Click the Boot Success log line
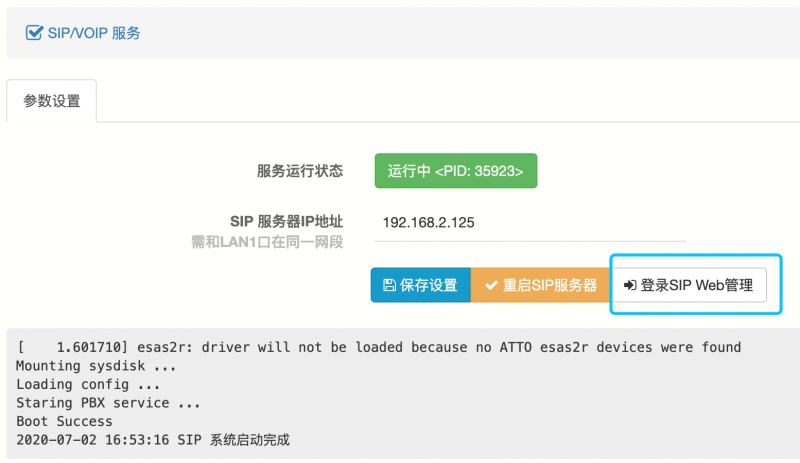 click(64, 421)
